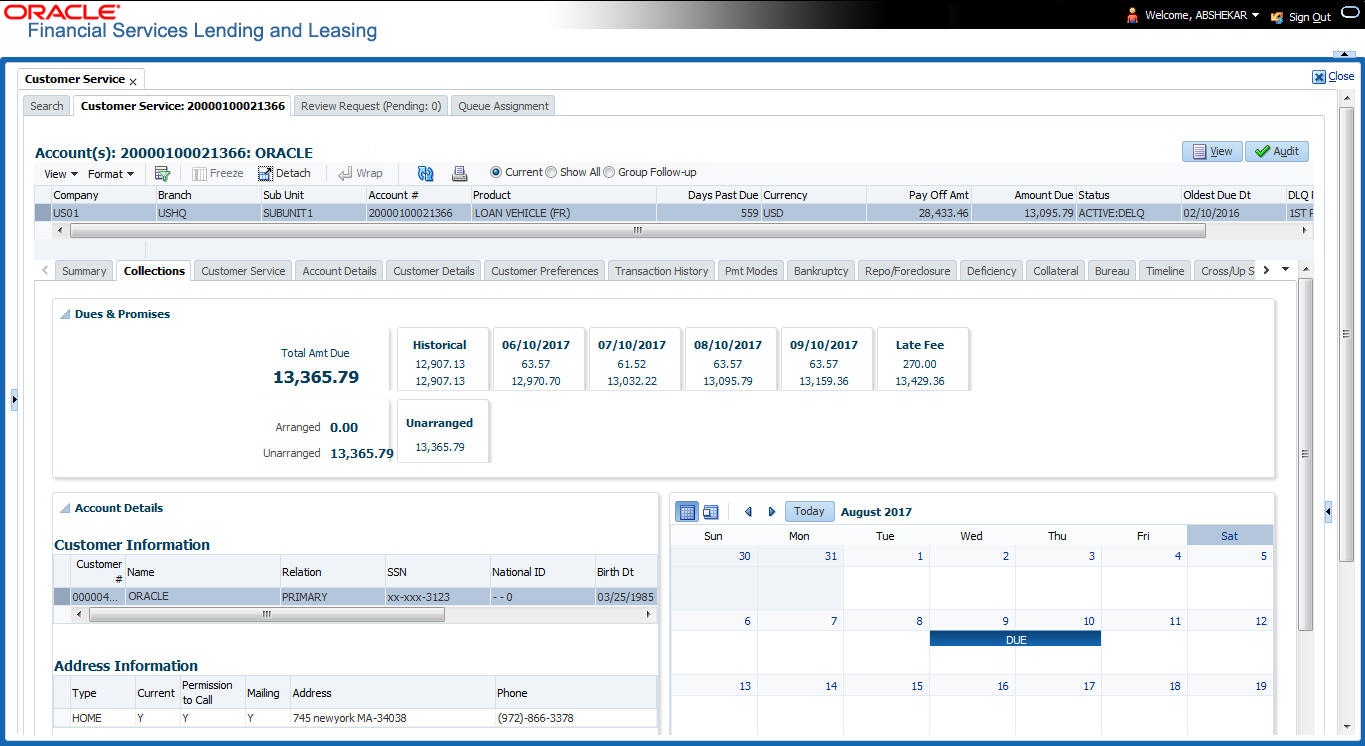Open the Transaction History tab
This screenshot has height=746, width=1365.
click(661, 271)
